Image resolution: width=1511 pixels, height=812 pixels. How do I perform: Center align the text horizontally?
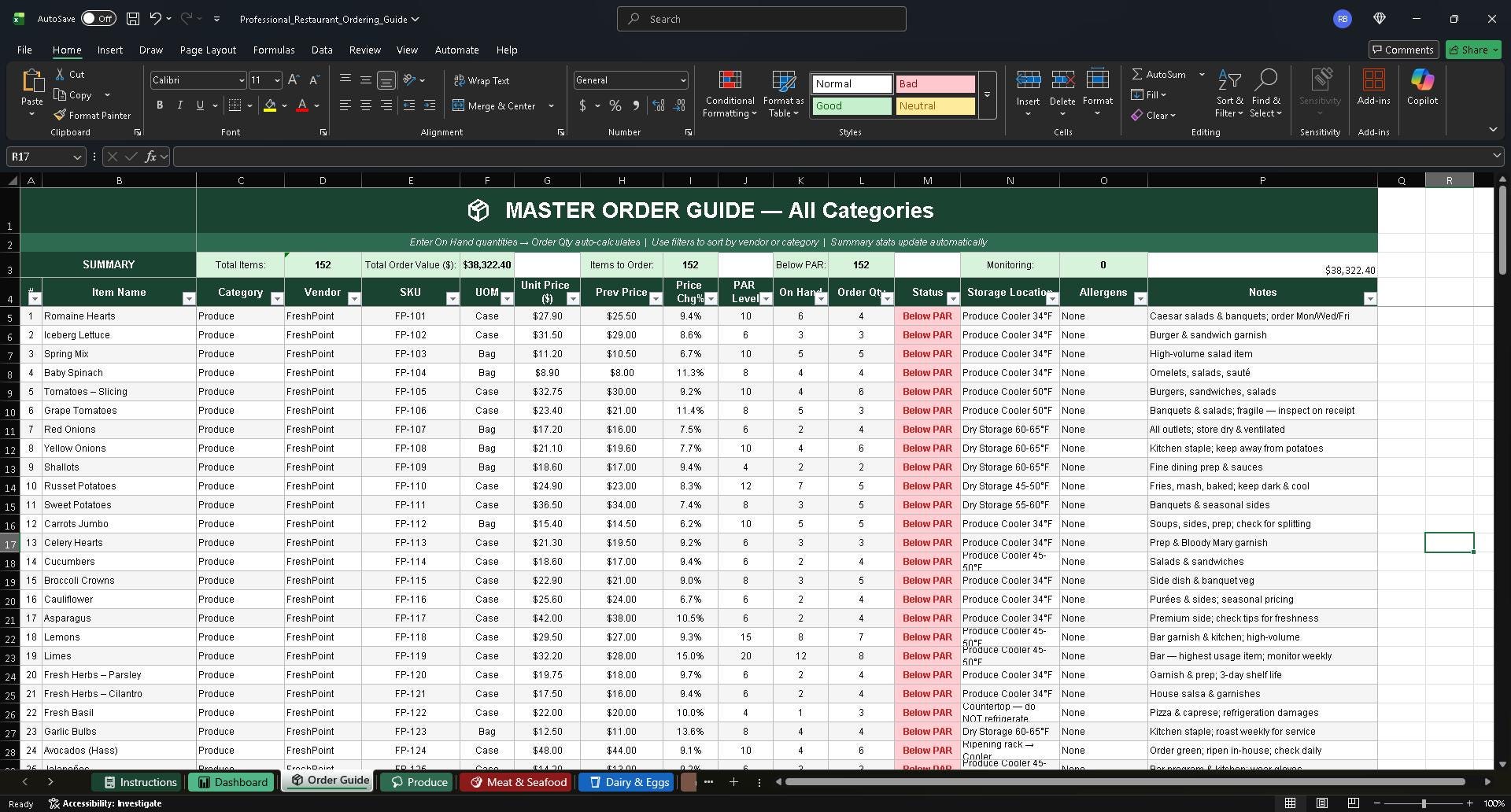pyautogui.click(x=366, y=105)
